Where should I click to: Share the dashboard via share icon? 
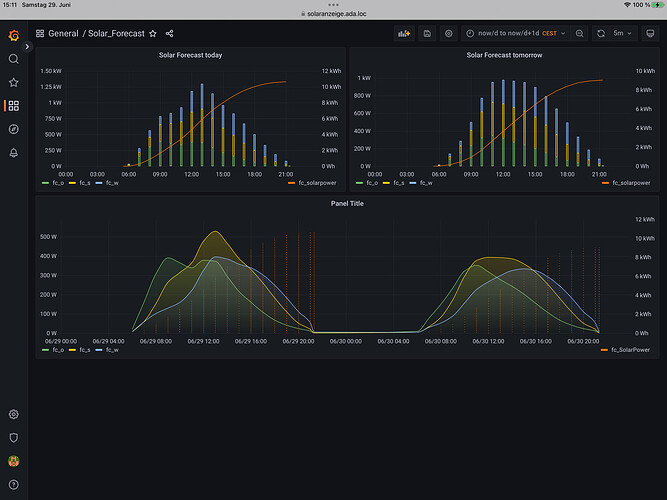pos(169,34)
